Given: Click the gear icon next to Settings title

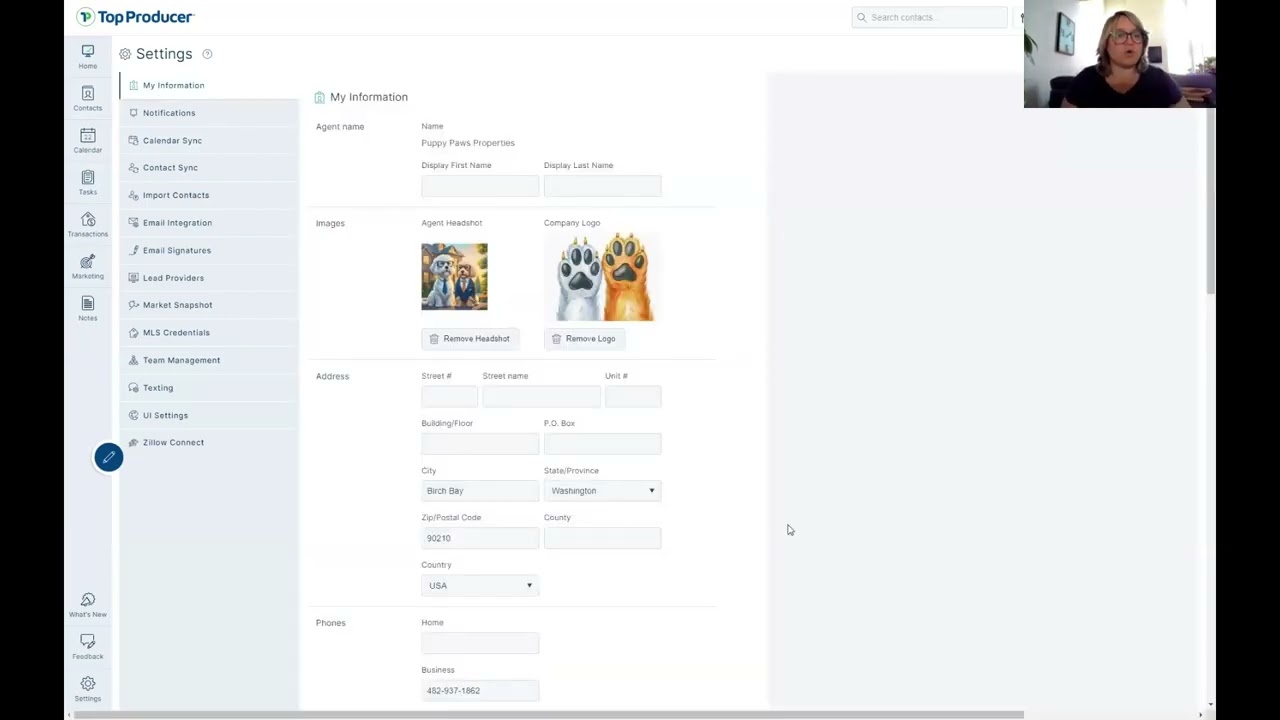Looking at the screenshot, I should [125, 54].
